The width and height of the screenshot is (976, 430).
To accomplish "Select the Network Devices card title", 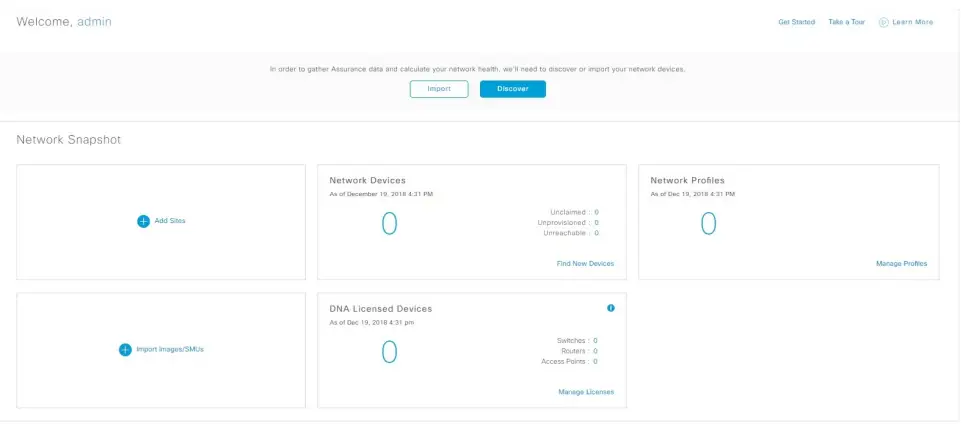I will point(367,180).
